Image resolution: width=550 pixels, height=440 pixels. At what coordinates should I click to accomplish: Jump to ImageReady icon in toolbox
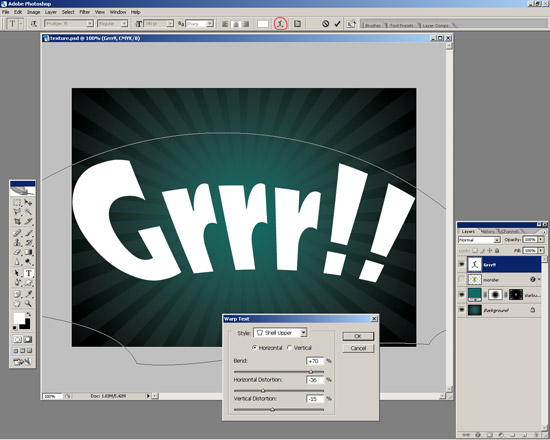pyautogui.click(x=22, y=361)
